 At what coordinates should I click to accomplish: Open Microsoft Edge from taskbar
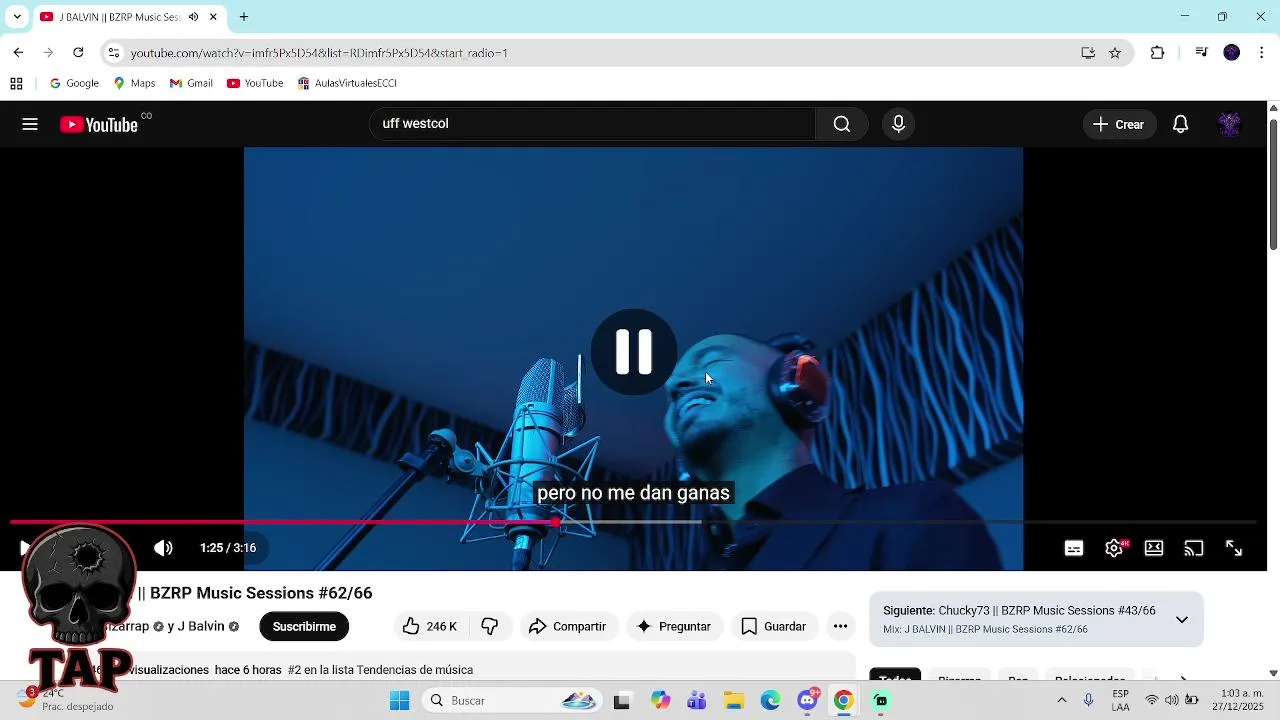[770, 701]
